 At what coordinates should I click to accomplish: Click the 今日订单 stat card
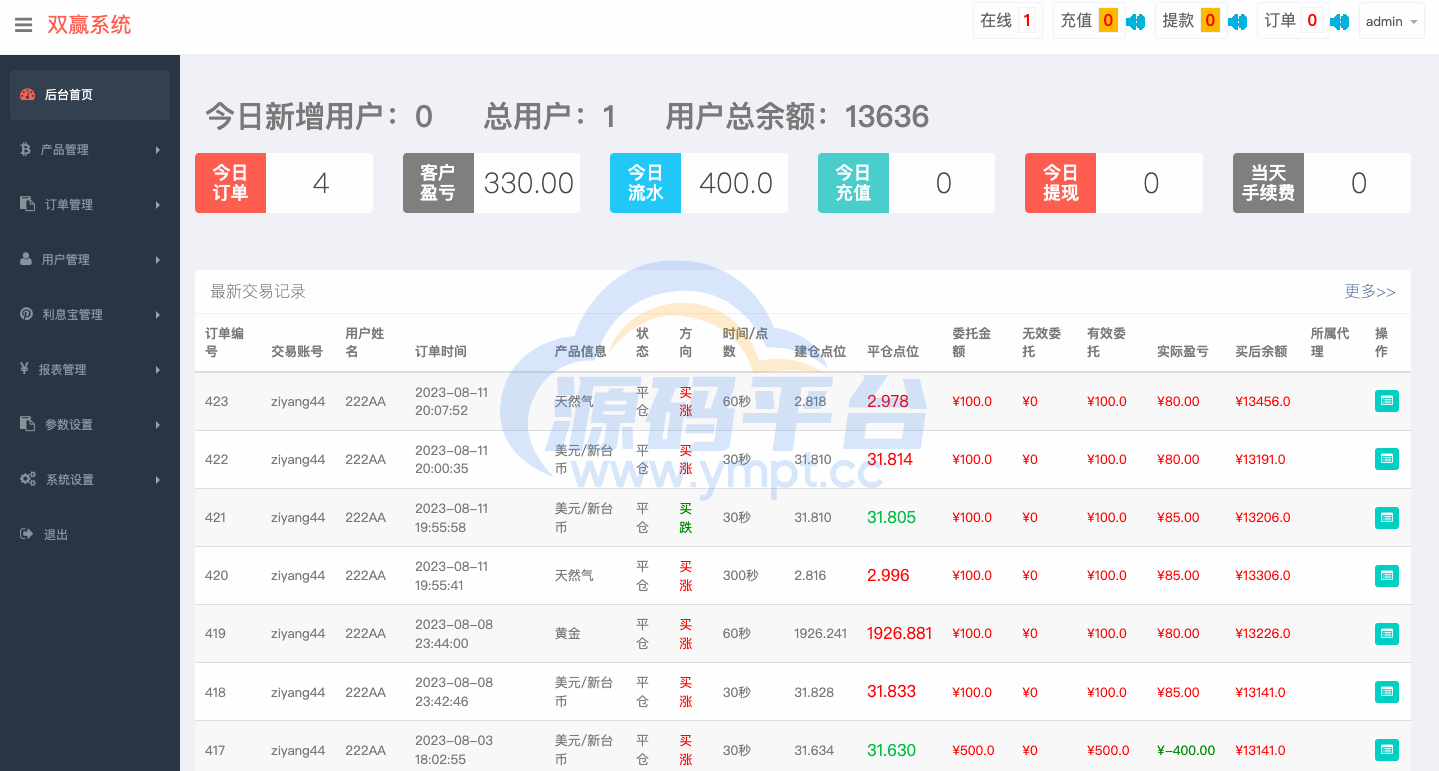pyautogui.click(x=284, y=183)
